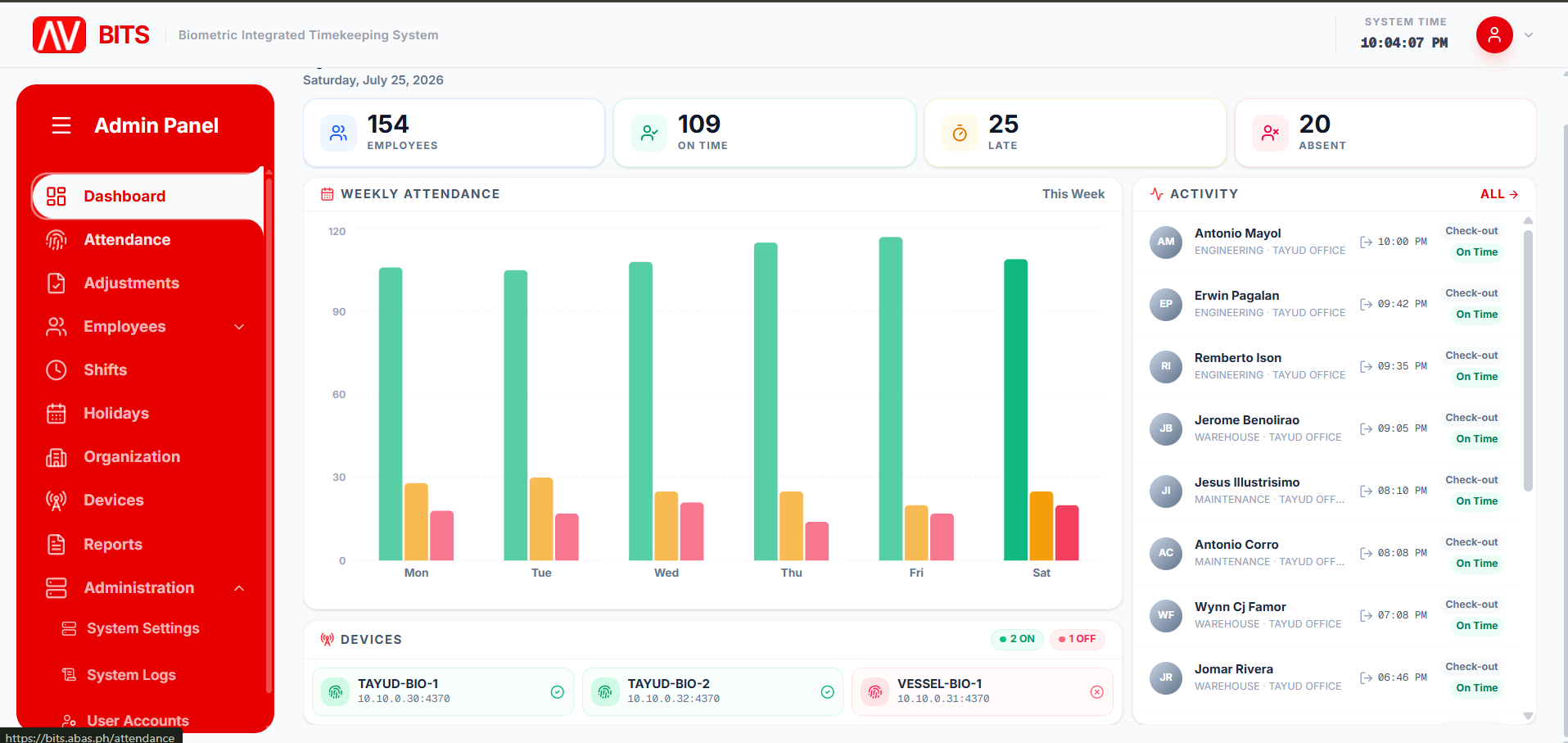
Task: Expand the profile dropdown chevron
Action: click(1528, 35)
